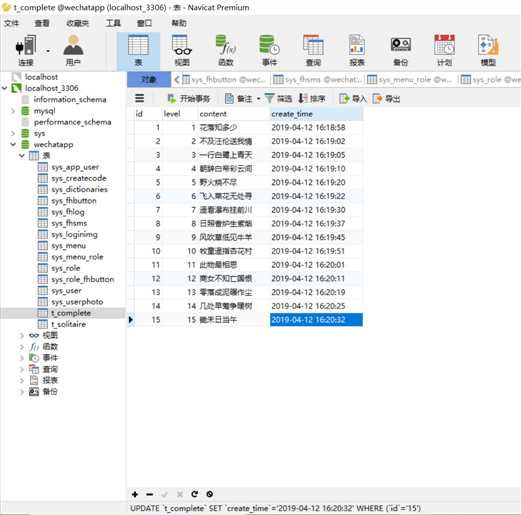Select the sys_dictionaries table

click(x=80, y=189)
